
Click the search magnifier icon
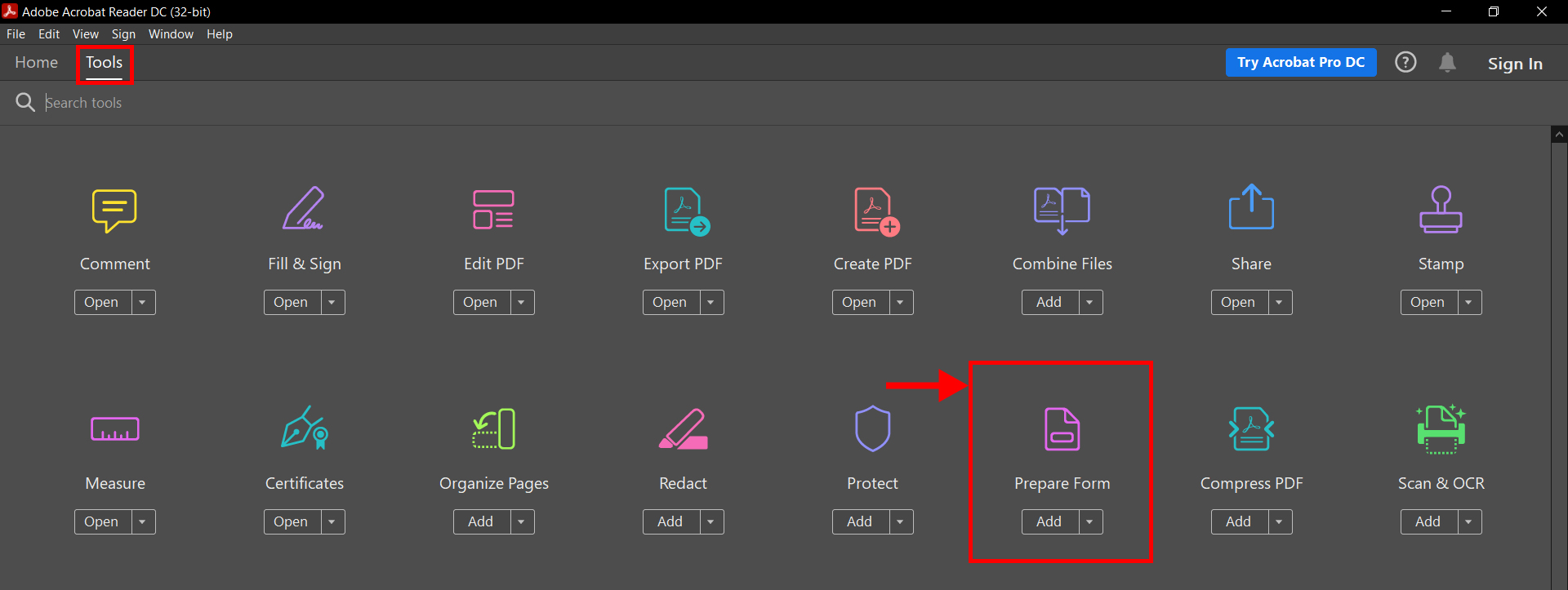[x=25, y=102]
